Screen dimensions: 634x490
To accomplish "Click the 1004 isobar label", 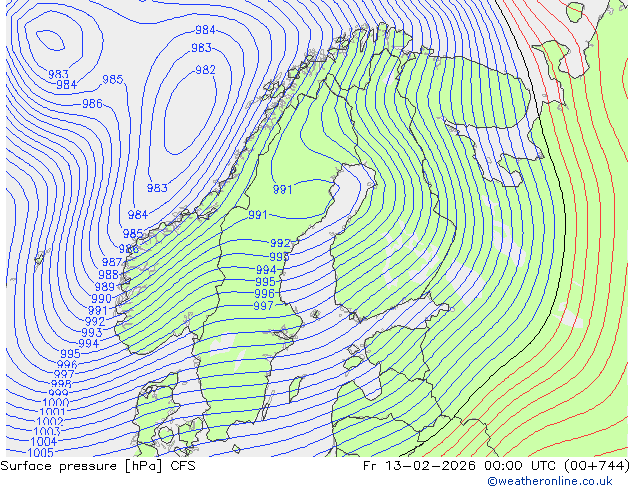I will click(44, 441).
